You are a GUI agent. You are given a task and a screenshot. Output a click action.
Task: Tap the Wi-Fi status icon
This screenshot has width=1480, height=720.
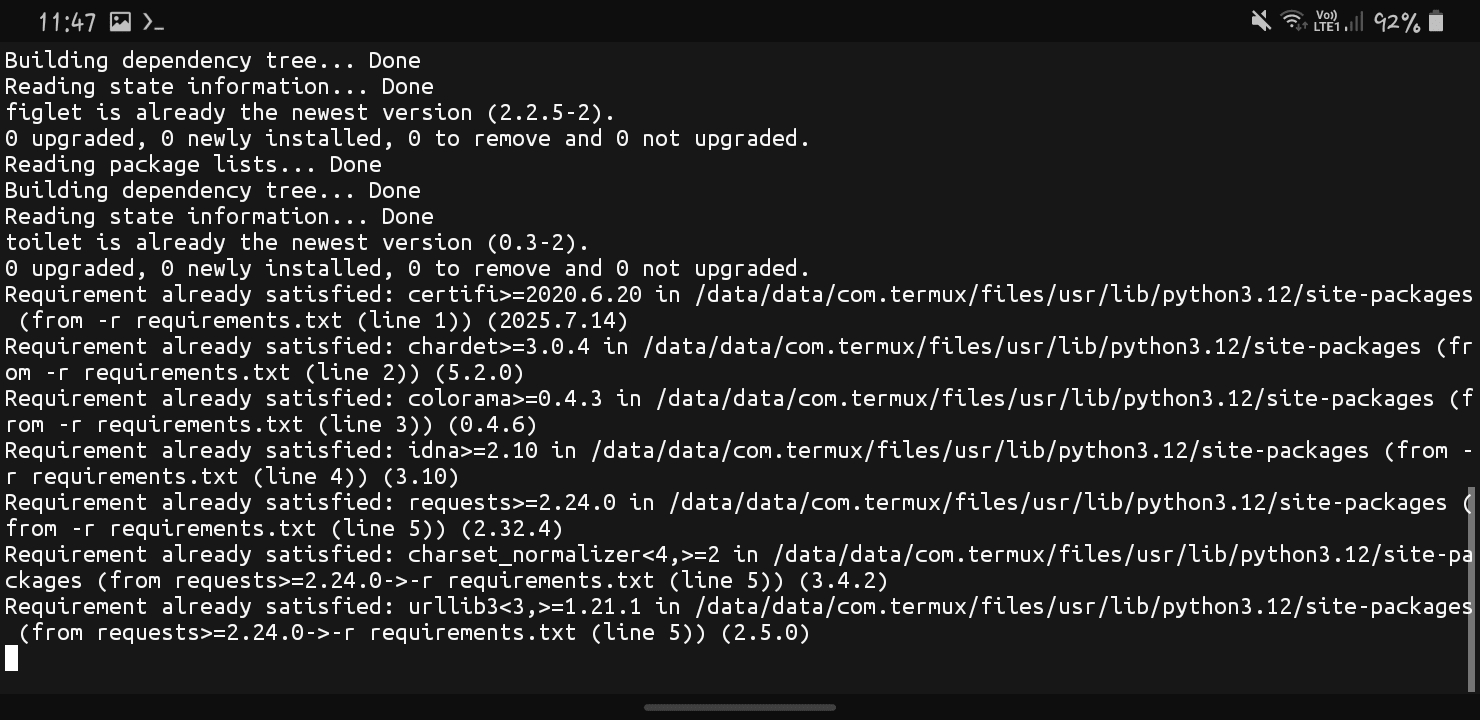coord(1293,21)
